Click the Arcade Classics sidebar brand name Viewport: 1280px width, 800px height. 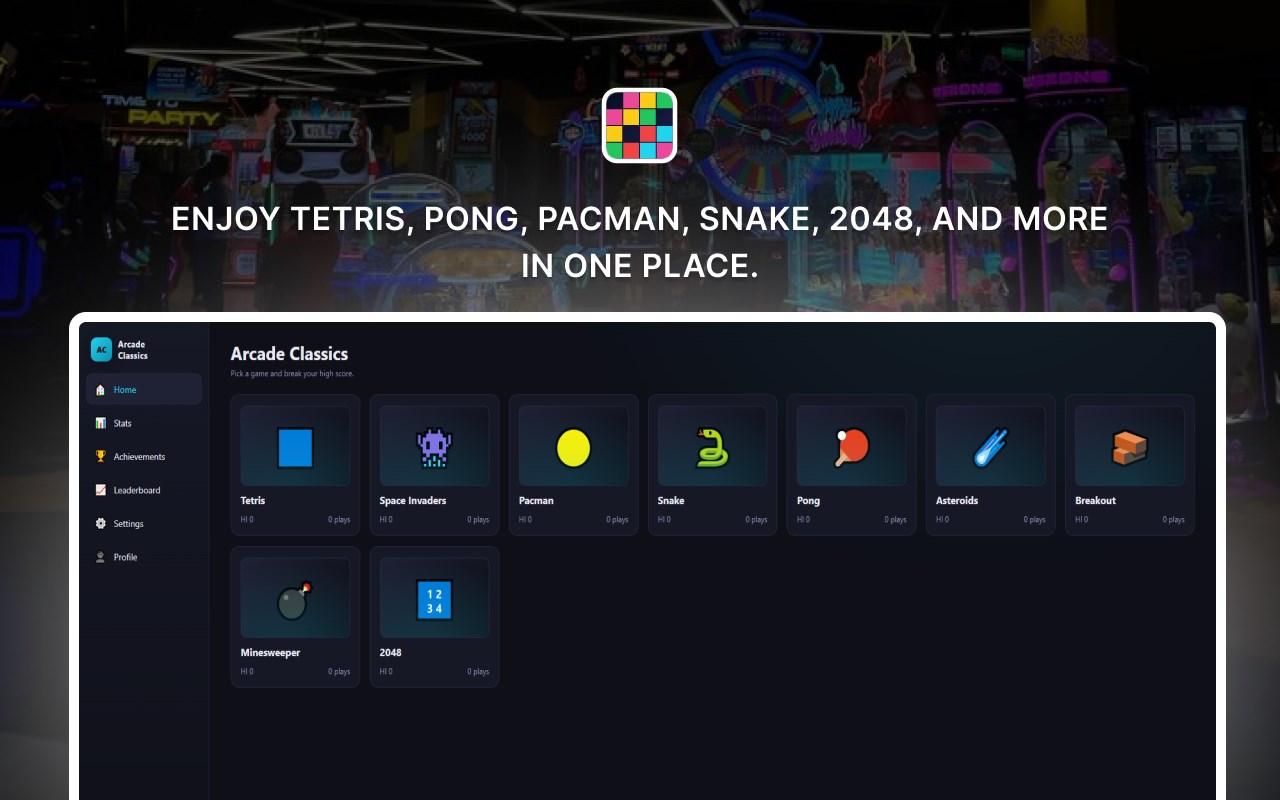tap(133, 350)
